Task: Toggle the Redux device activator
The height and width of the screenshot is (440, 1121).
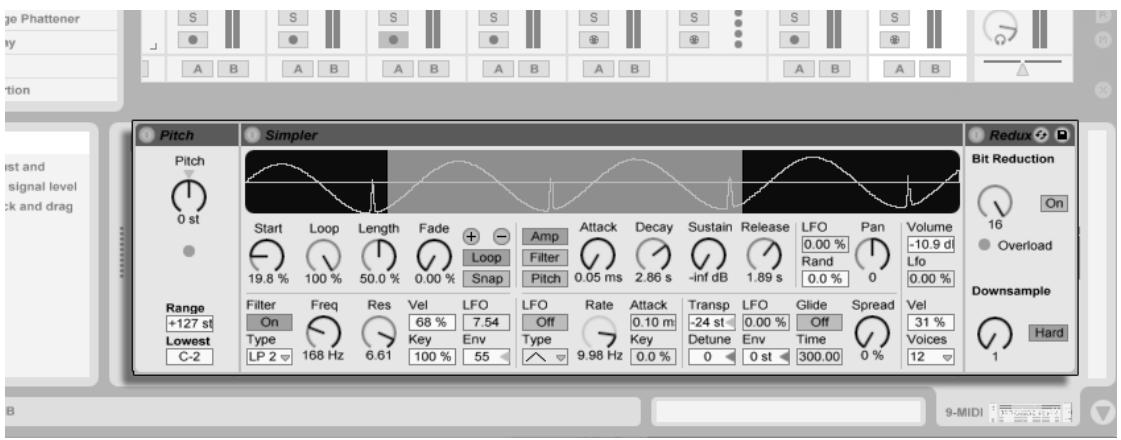Action: [x=977, y=135]
